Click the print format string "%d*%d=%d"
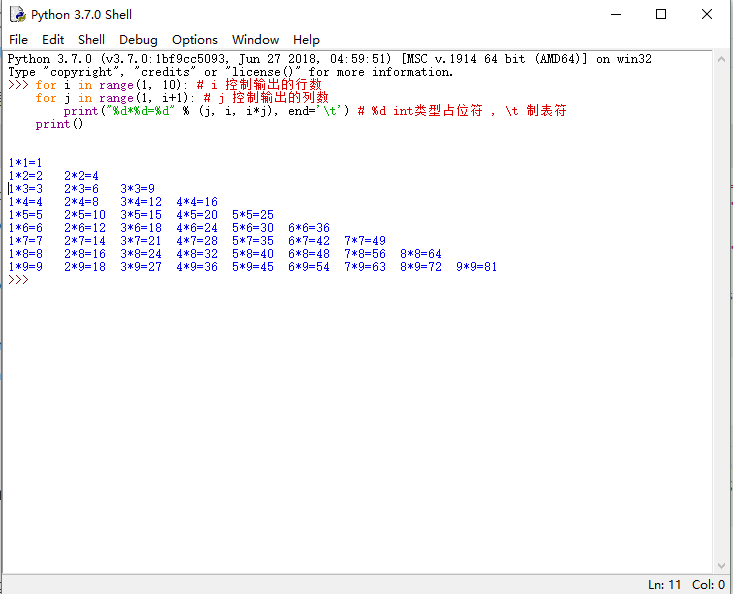Screen dimensions: 733x594 pos(141,111)
